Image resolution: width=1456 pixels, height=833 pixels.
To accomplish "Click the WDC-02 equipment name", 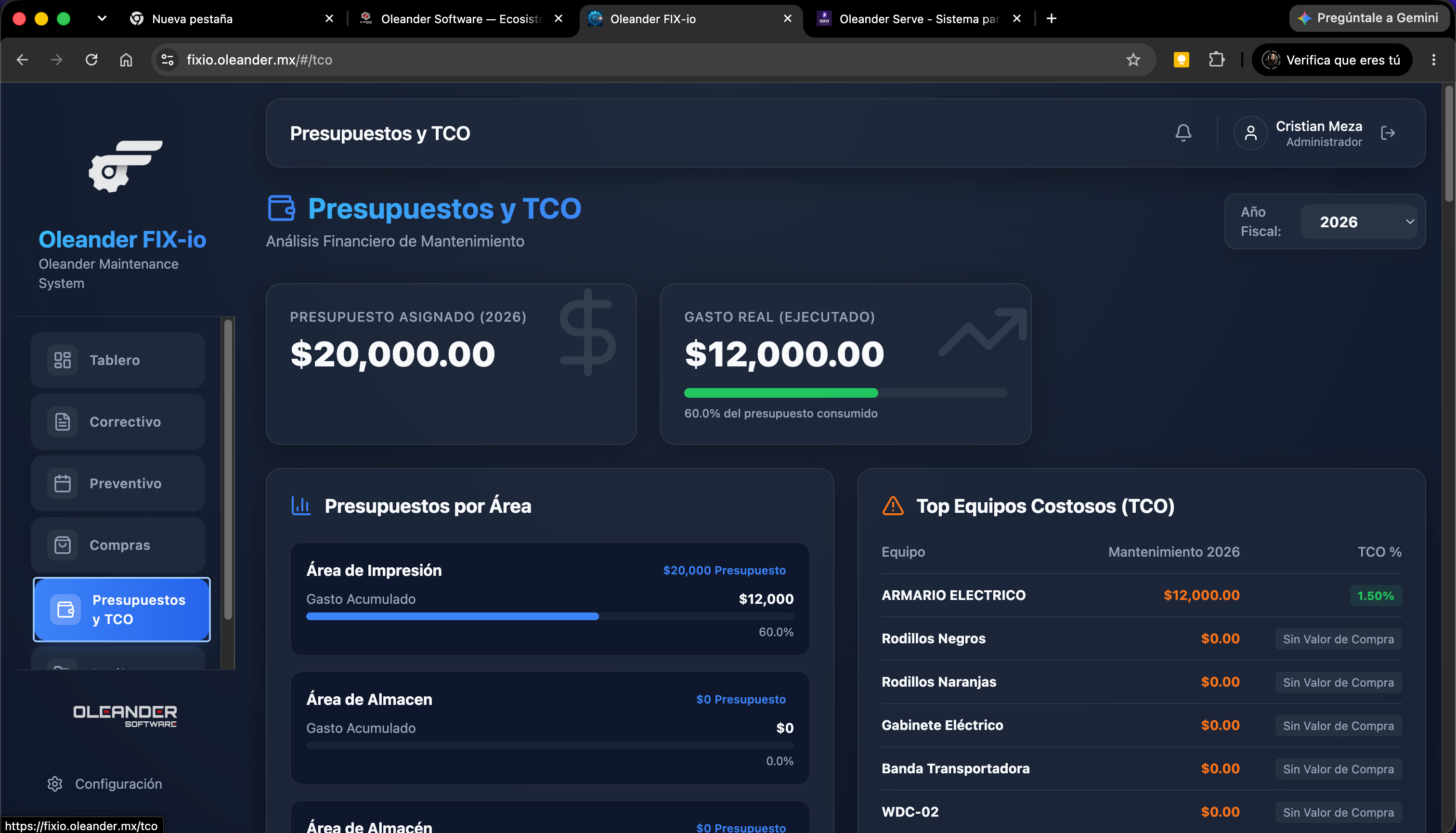I will [x=910, y=812].
